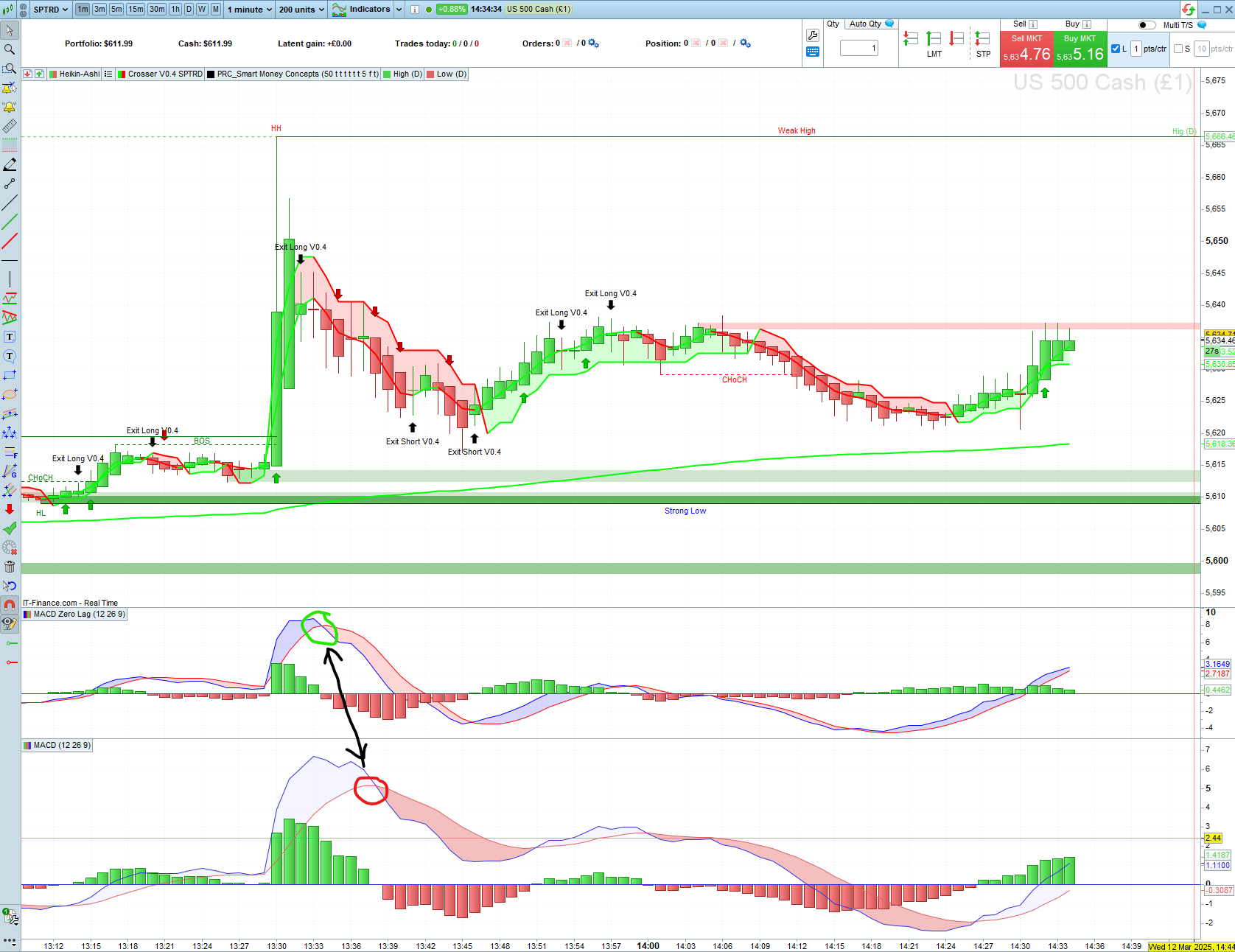Click the L points per contract field
The image size is (1235, 952).
(1136, 49)
